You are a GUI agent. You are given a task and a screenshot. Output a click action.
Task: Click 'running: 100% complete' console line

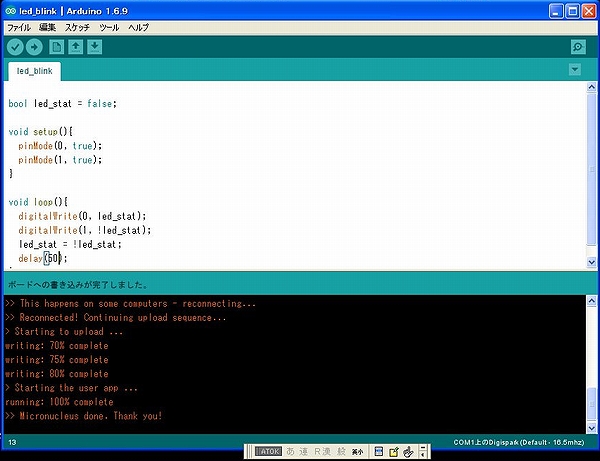point(59,402)
